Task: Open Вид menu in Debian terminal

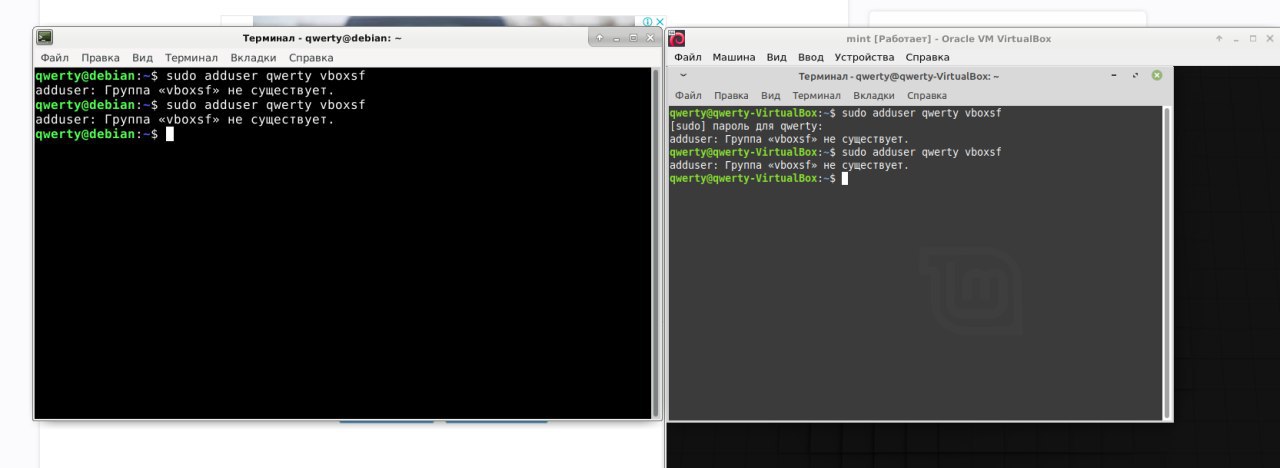Action: click(x=142, y=58)
